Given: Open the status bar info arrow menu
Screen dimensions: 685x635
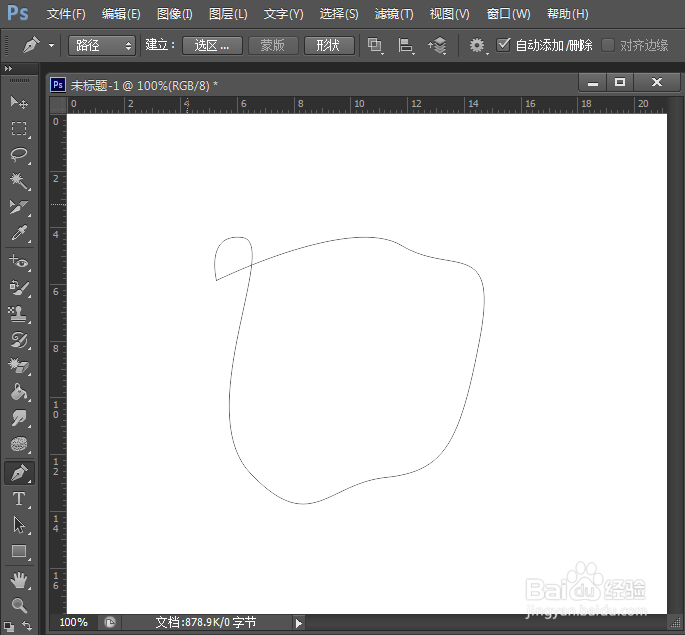Looking at the screenshot, I should click(x=299, y=623).
